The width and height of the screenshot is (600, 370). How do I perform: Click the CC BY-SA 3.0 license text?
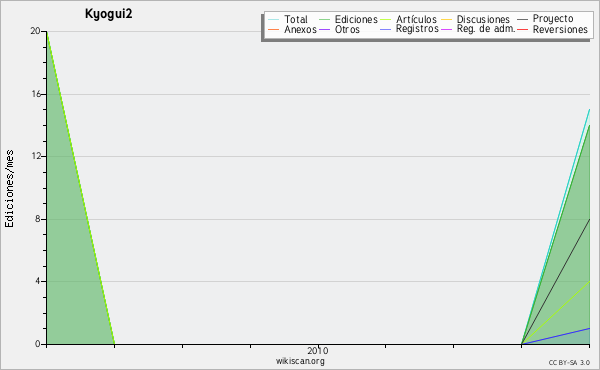point(569,362)
